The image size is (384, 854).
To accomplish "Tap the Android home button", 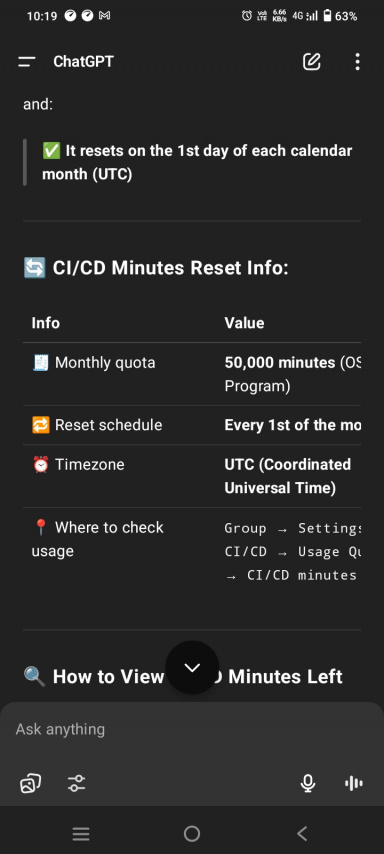I will click(192, 833).
